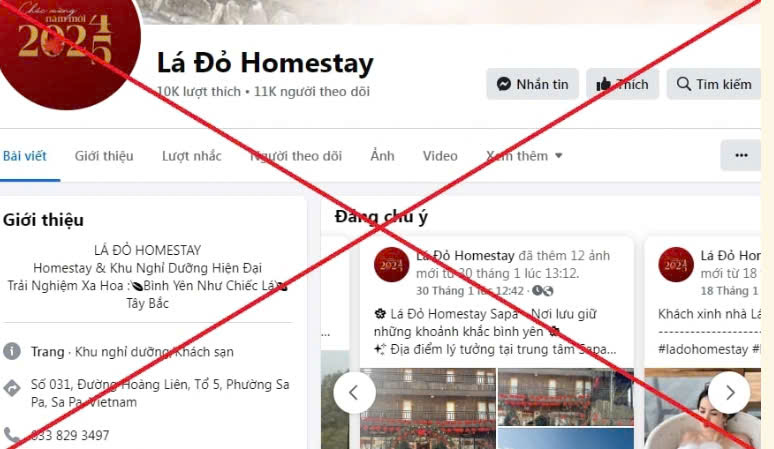Click the 11K người theo dõi link

point(311,92)
